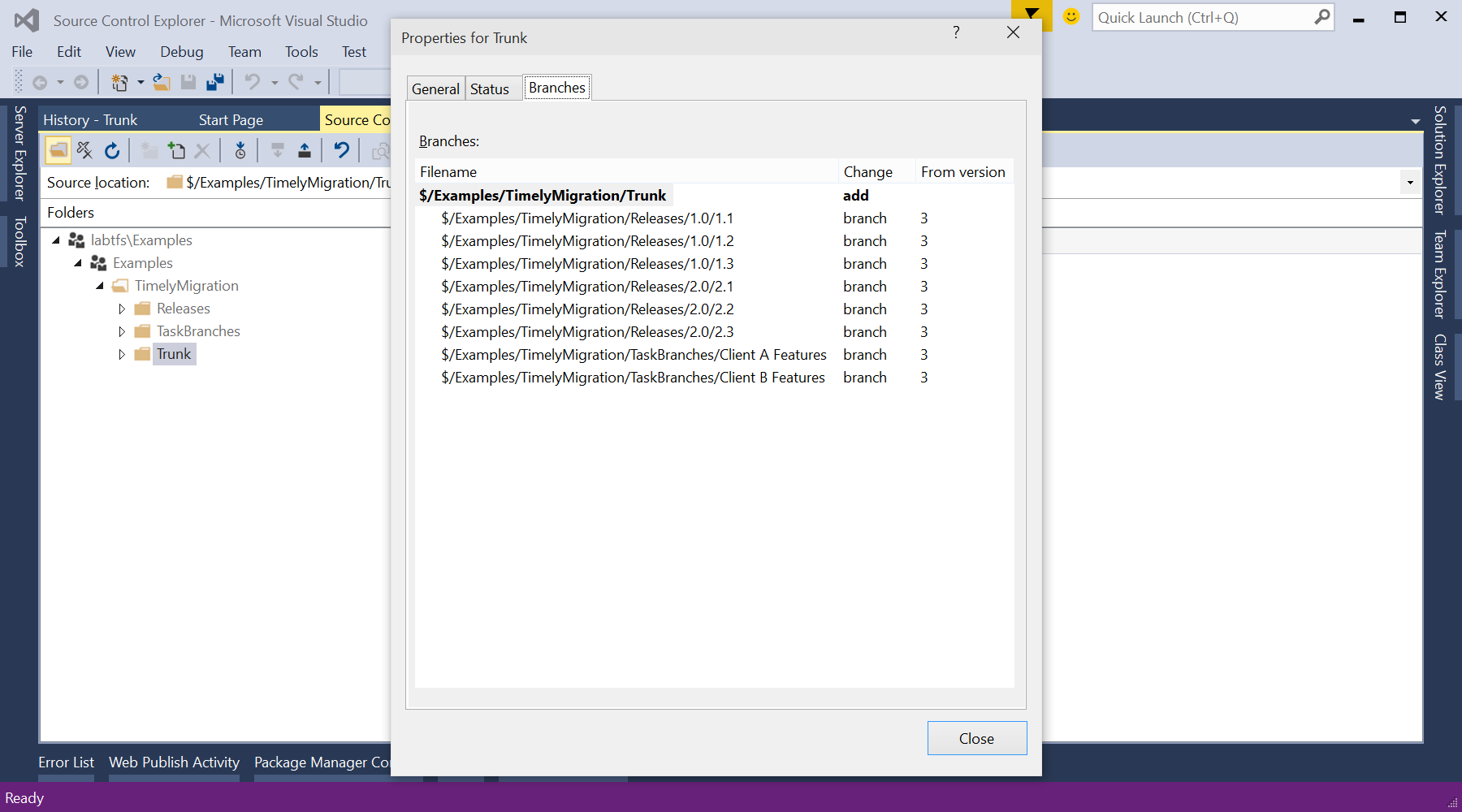The image size is (1462, 812).
Task: Click Get Latest Version clock icon
Action: (x=240, y=150)
